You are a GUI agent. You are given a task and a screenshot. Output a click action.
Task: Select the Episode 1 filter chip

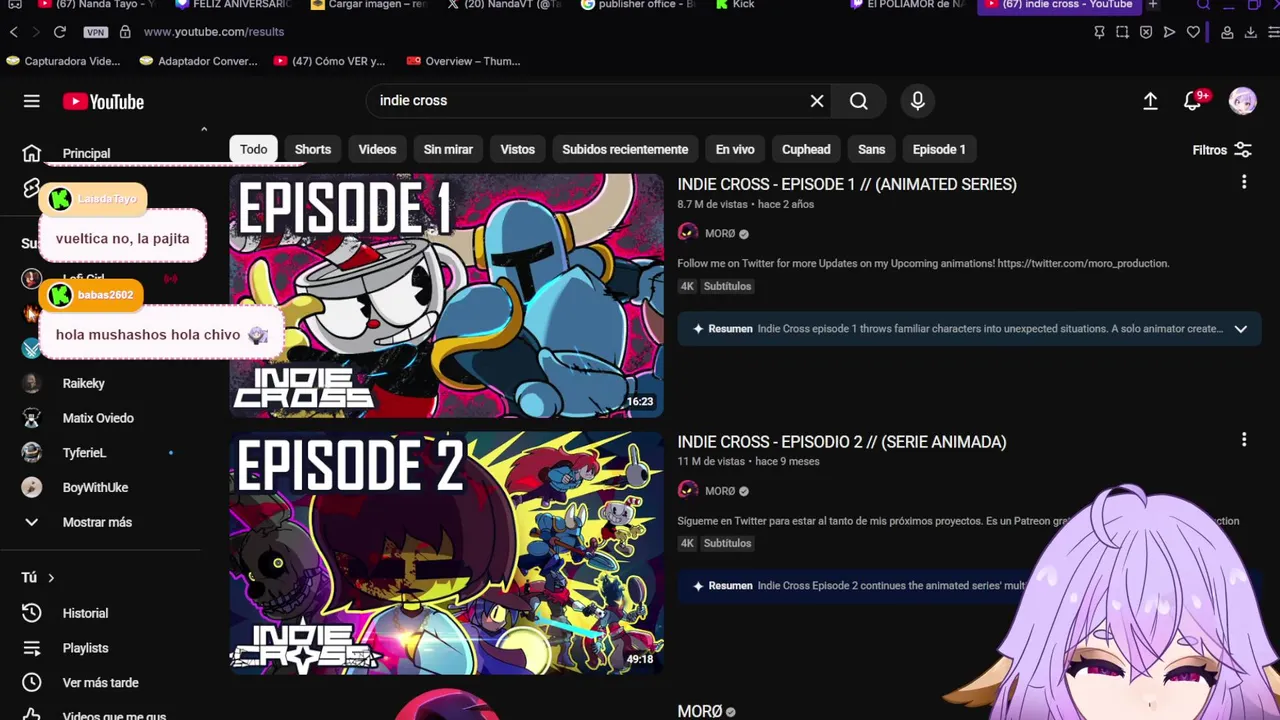point(939,149)
